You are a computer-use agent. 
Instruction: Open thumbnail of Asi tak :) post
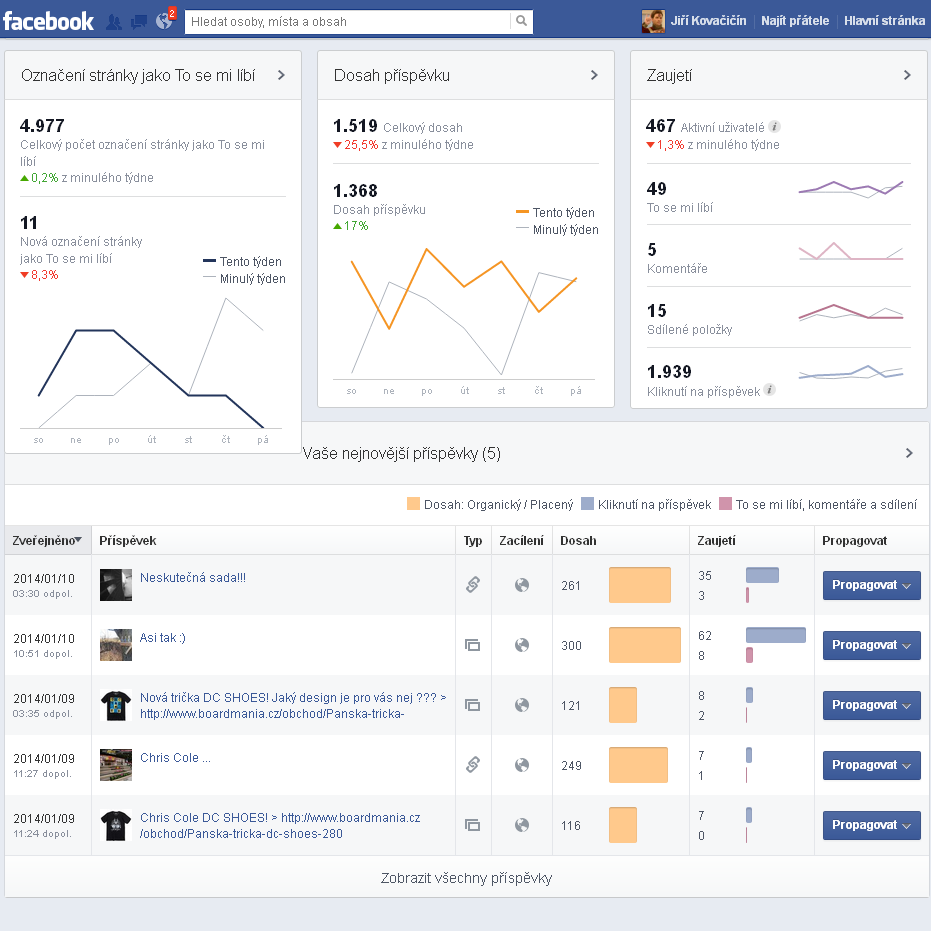116,645
